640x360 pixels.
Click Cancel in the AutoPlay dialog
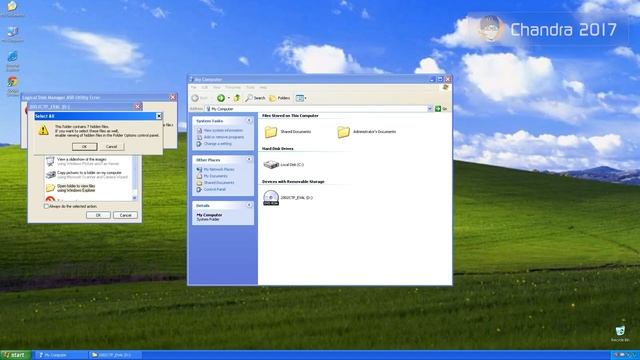(x=125, y=215)
